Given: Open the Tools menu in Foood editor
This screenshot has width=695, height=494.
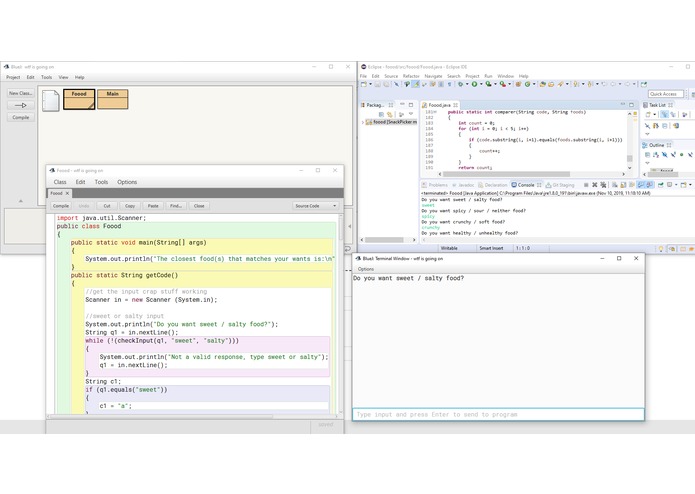Looking at the screenshot, I should click(101, 182).
